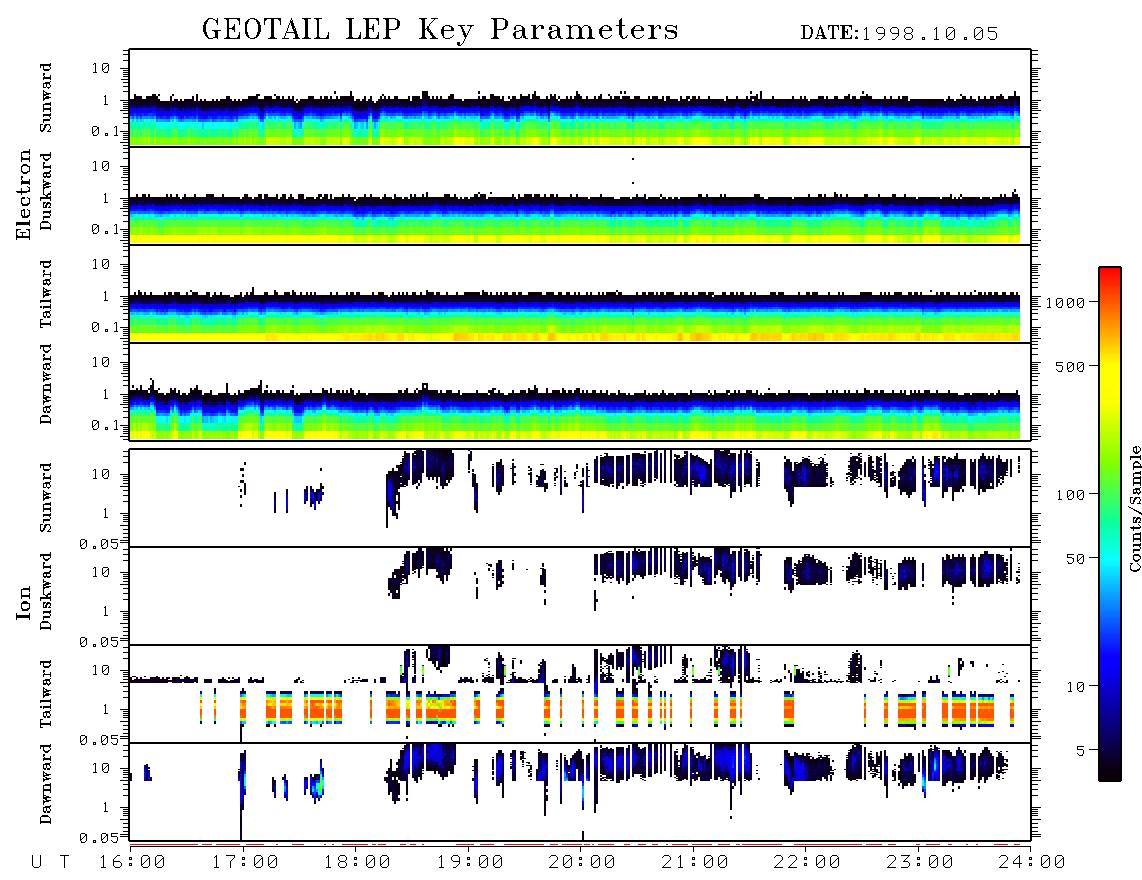Select the Ion "Tailward" panel label
The height and width of the screenshot is (880, 1142).
coord(46,694)
